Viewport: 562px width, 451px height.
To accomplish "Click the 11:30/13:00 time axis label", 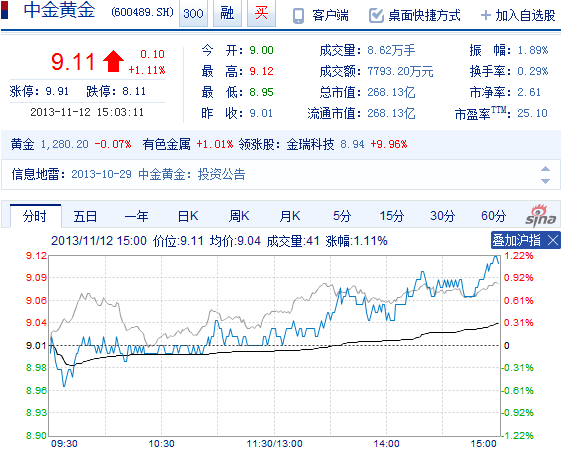I will pos(275,443).
